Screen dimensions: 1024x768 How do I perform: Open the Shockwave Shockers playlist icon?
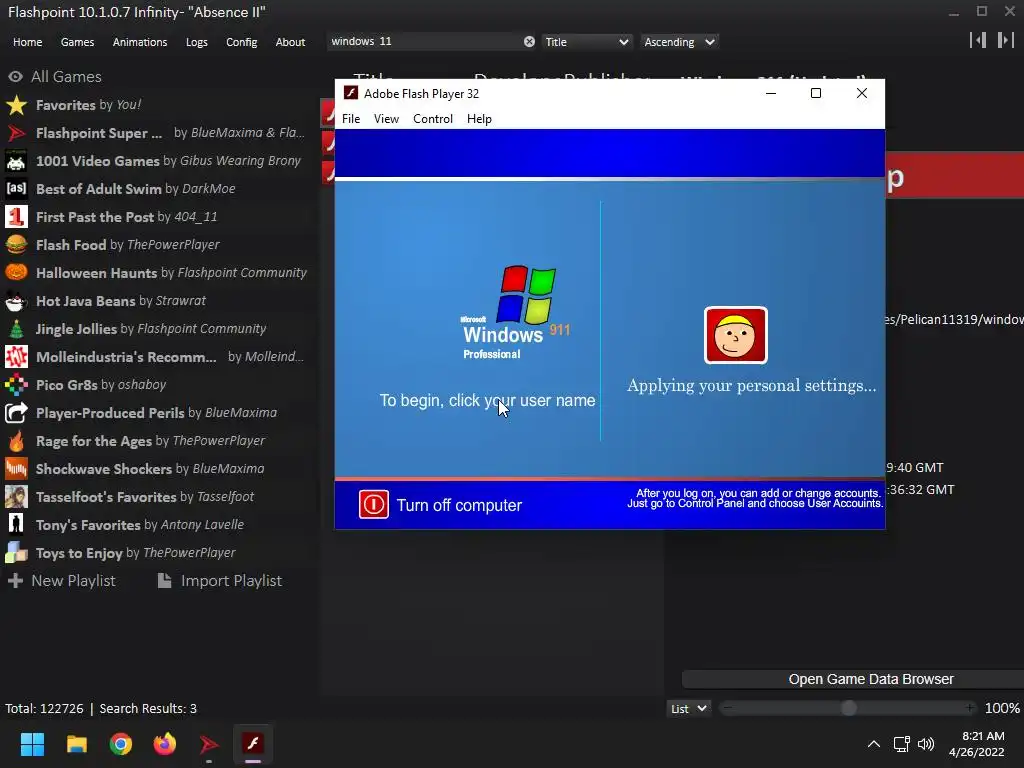[16, 469]
